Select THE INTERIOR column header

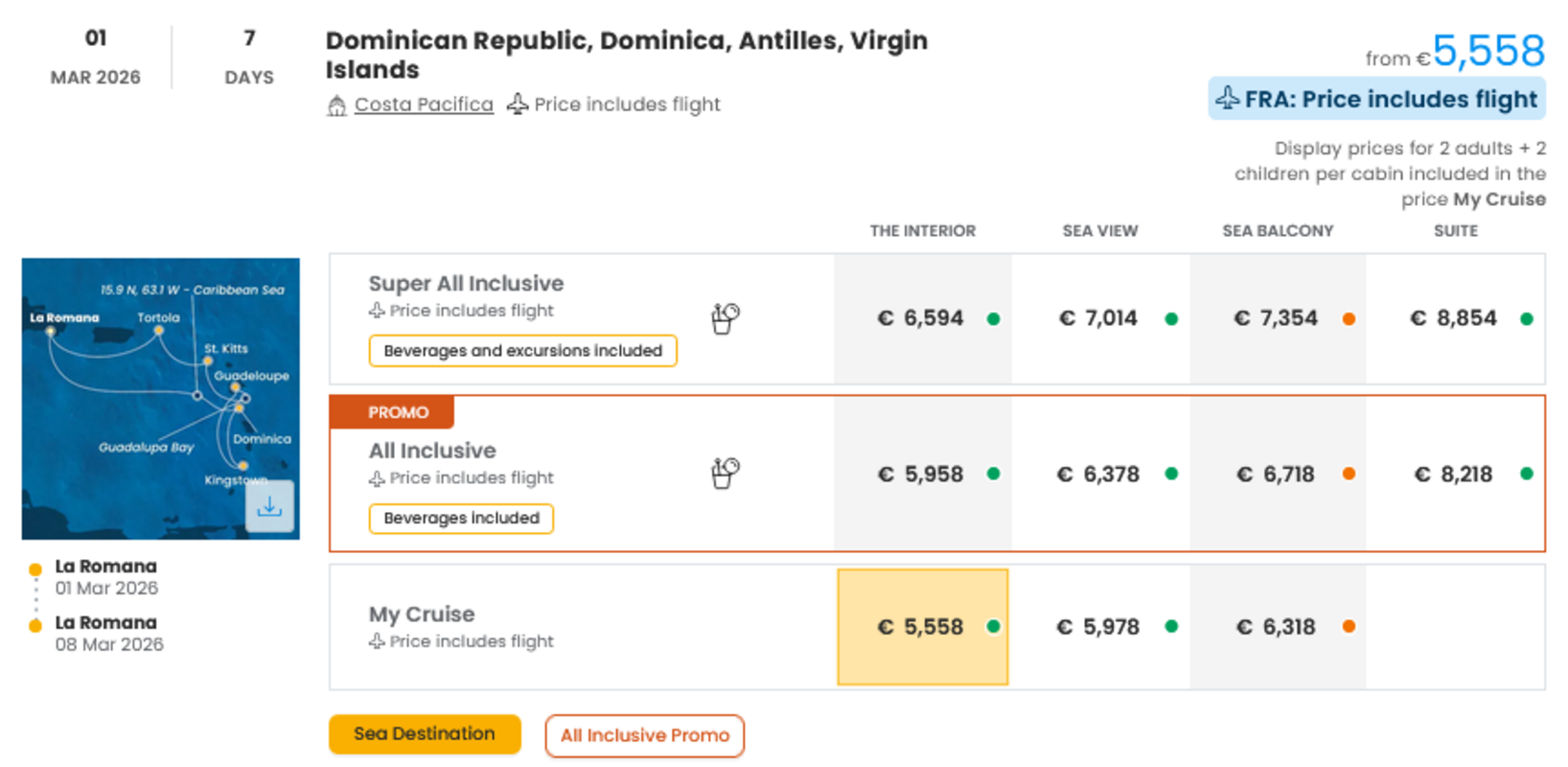(x=922, y=231)
